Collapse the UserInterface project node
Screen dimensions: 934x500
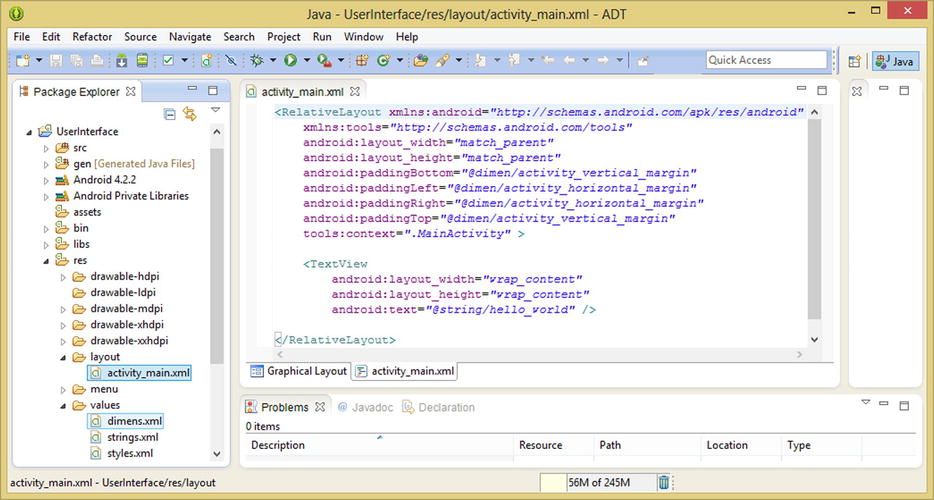[x=29, y=132]
